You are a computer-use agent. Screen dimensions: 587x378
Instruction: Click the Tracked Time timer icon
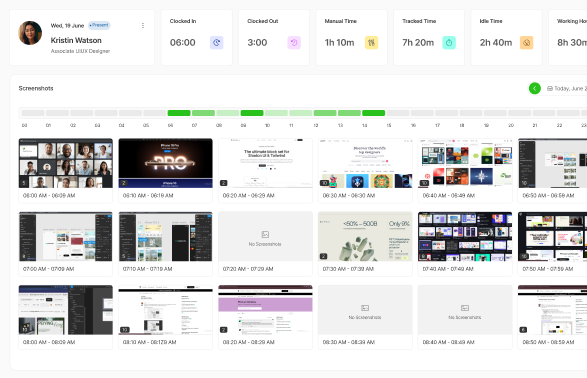(x=449, y=43)
